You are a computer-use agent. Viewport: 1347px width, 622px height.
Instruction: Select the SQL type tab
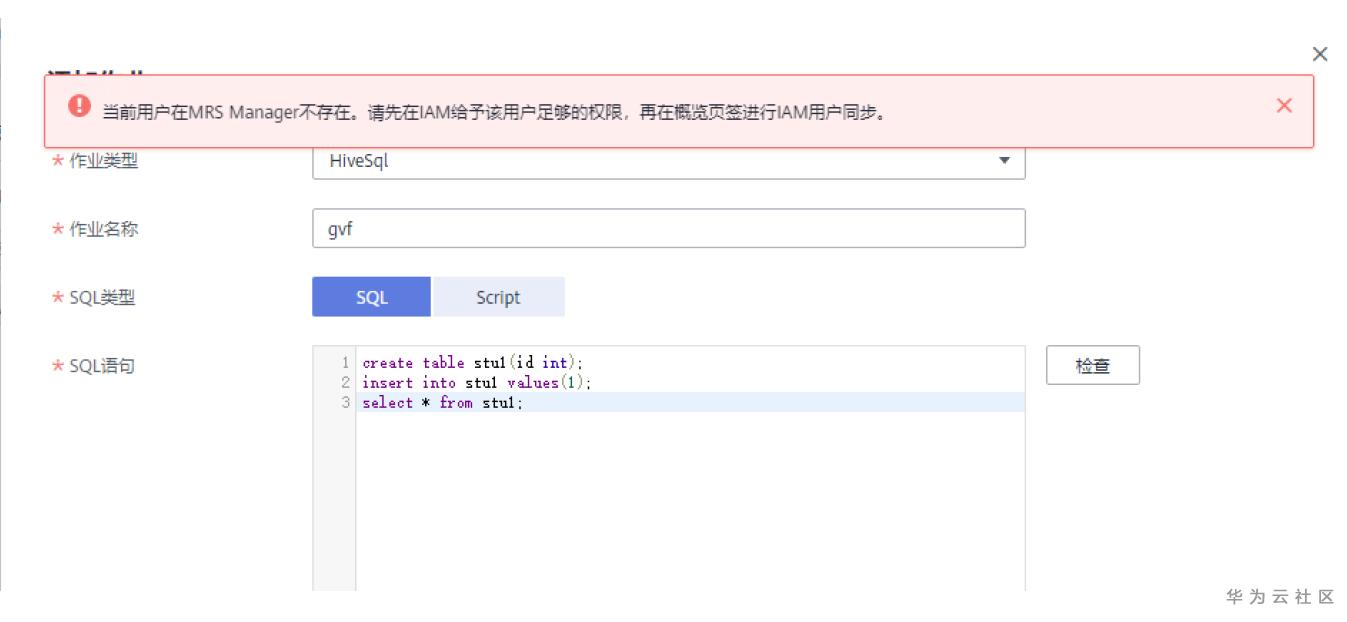pos(371,297)
